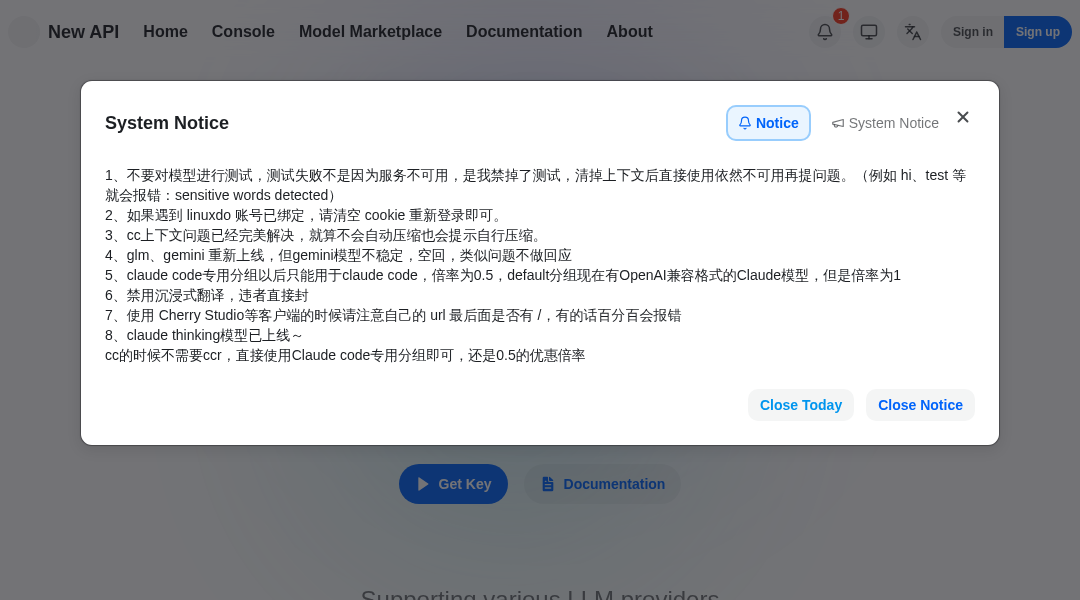
Task: Switch to the System Notice tab
Action: pos(885,123)
